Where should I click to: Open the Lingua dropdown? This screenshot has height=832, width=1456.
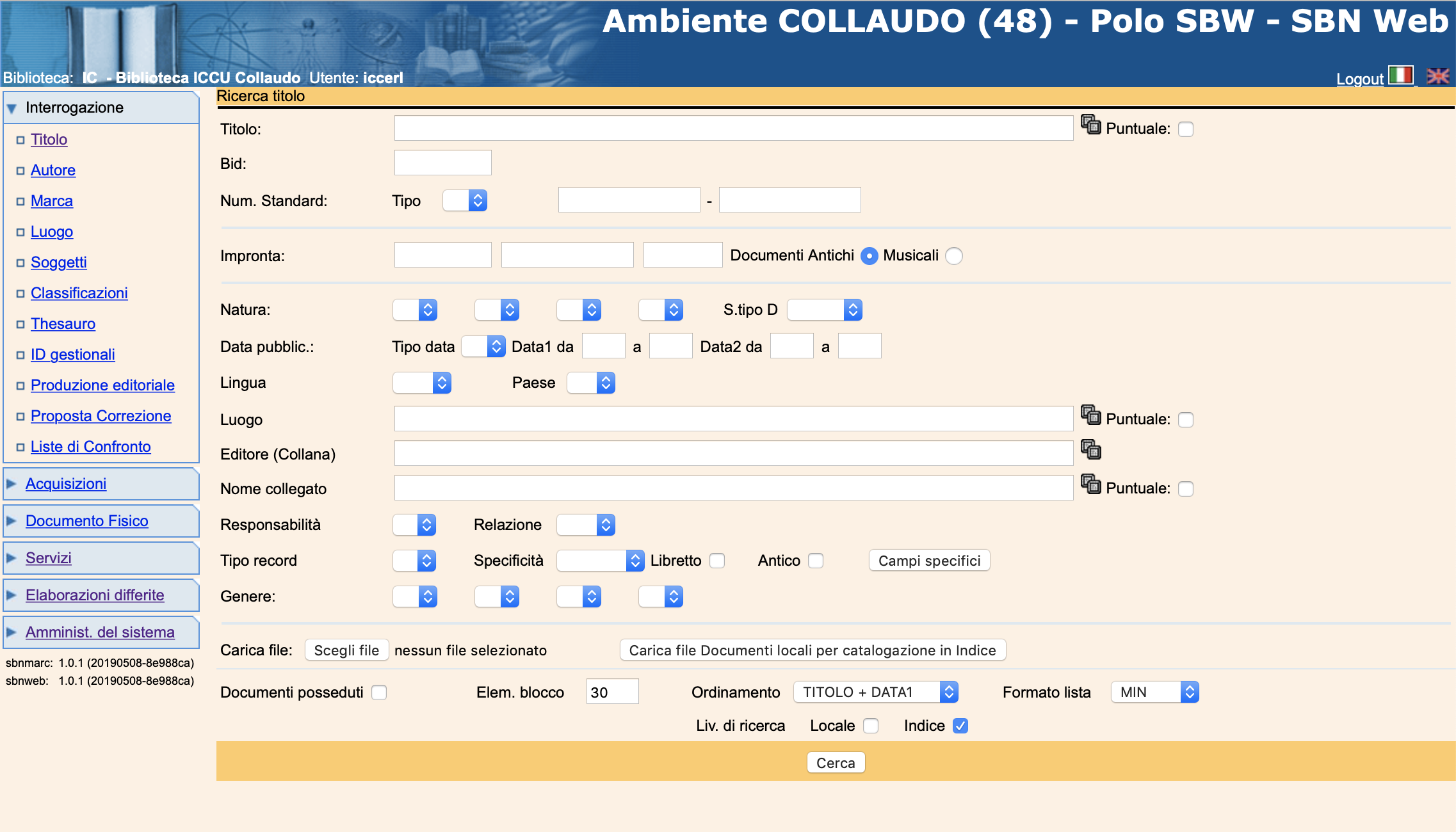point(422,383)
